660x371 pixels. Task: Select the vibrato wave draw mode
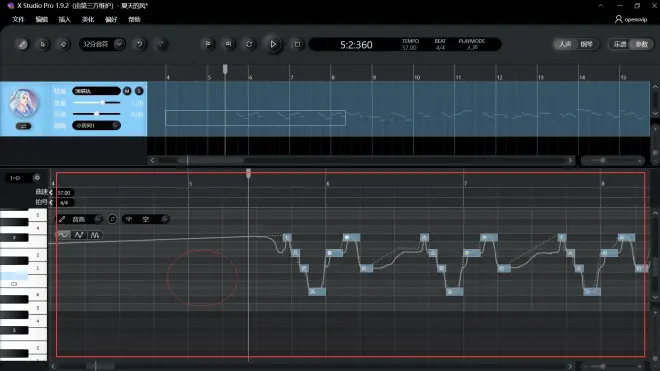pos(95,235)
